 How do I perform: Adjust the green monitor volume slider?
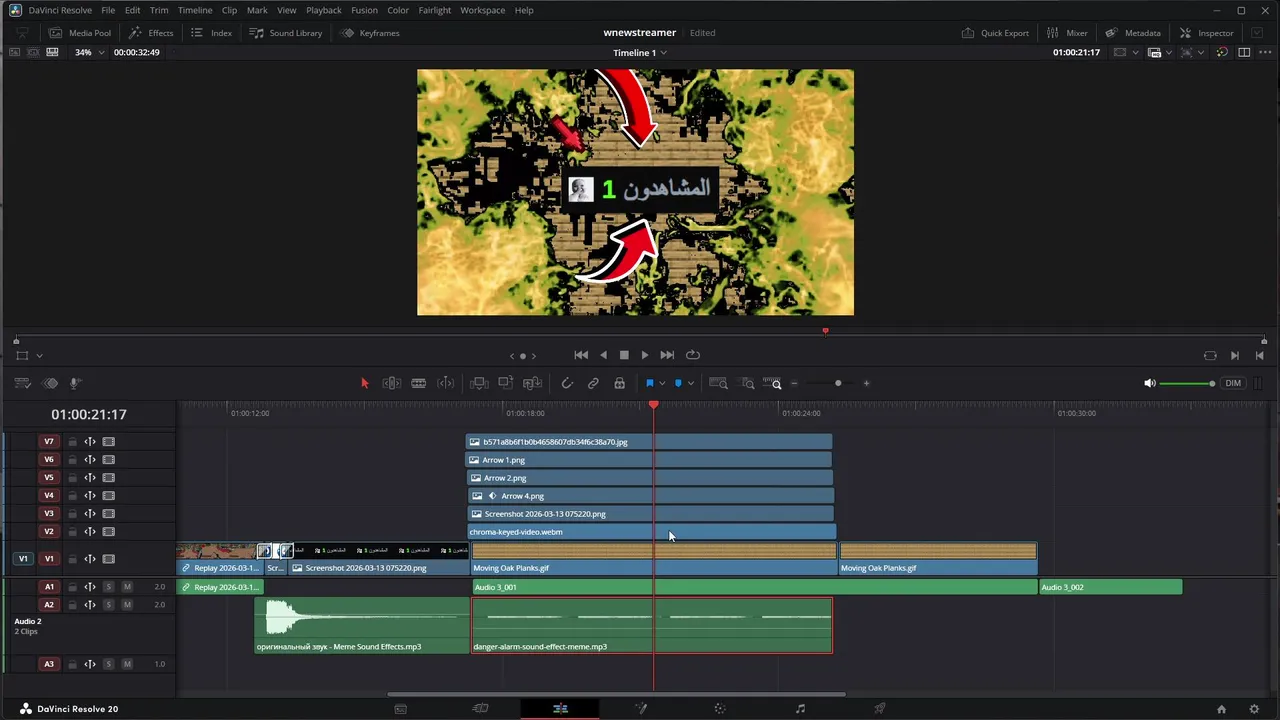1187,383
